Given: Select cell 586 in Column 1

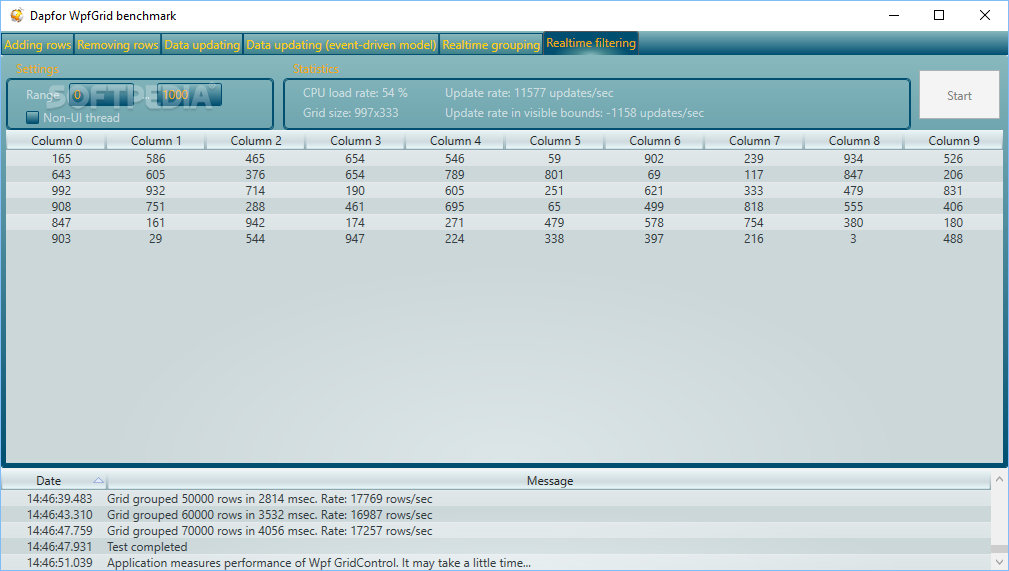Looking at the screenshot, I should (x=155, y=158).
